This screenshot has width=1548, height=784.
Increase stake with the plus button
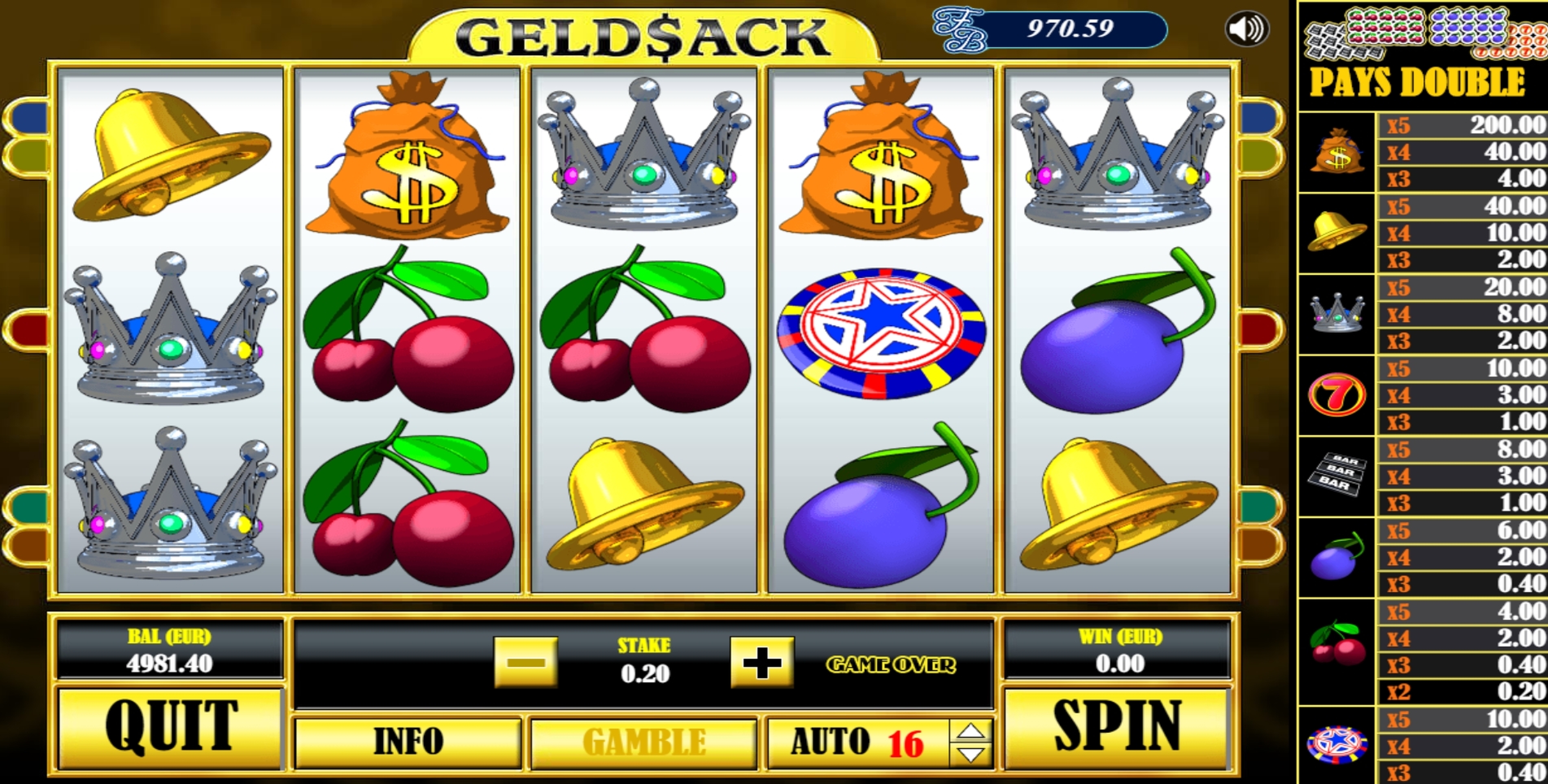pos(762,662)
